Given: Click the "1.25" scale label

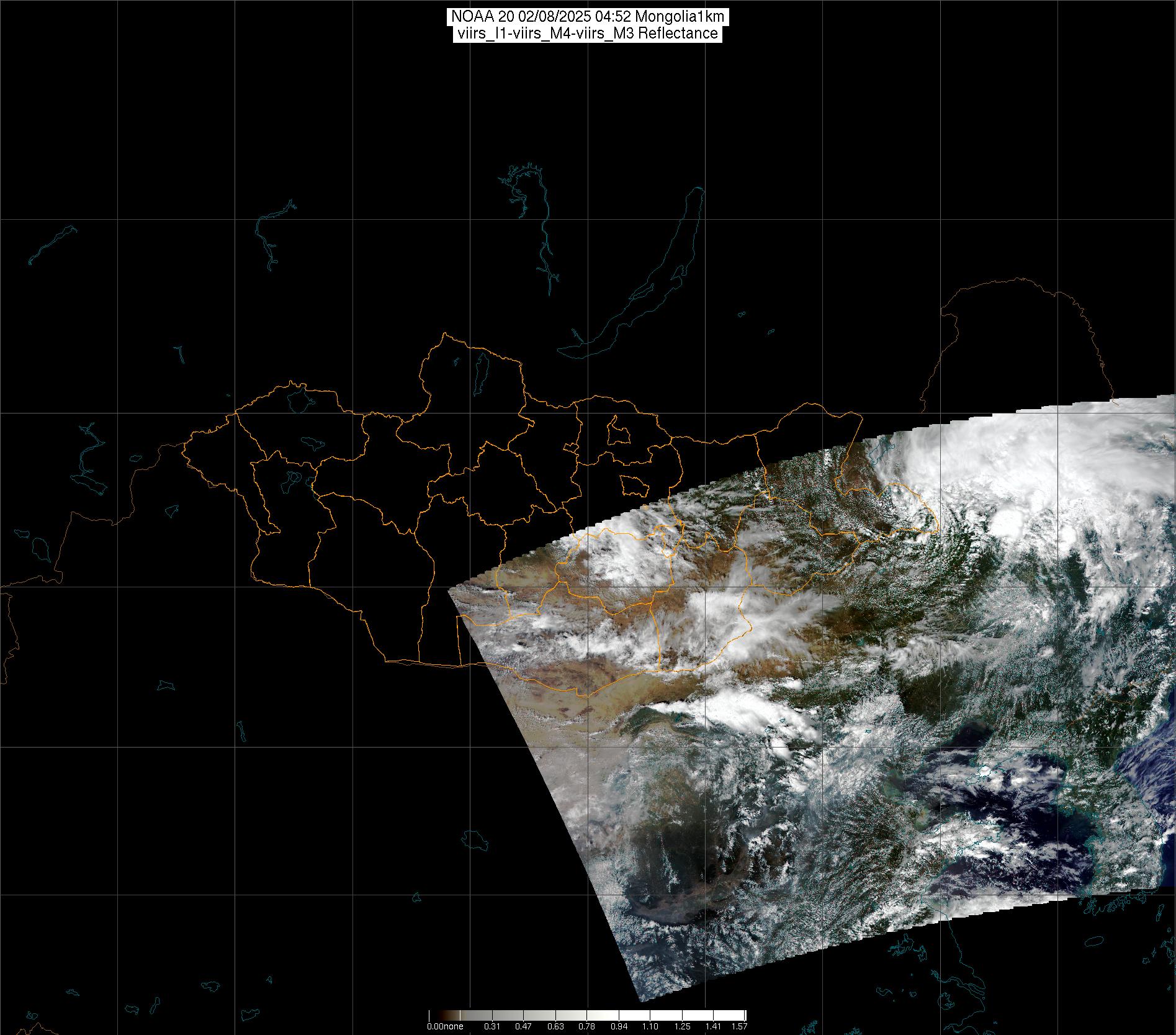Looking at the screenshot, I should point(682,1026).
